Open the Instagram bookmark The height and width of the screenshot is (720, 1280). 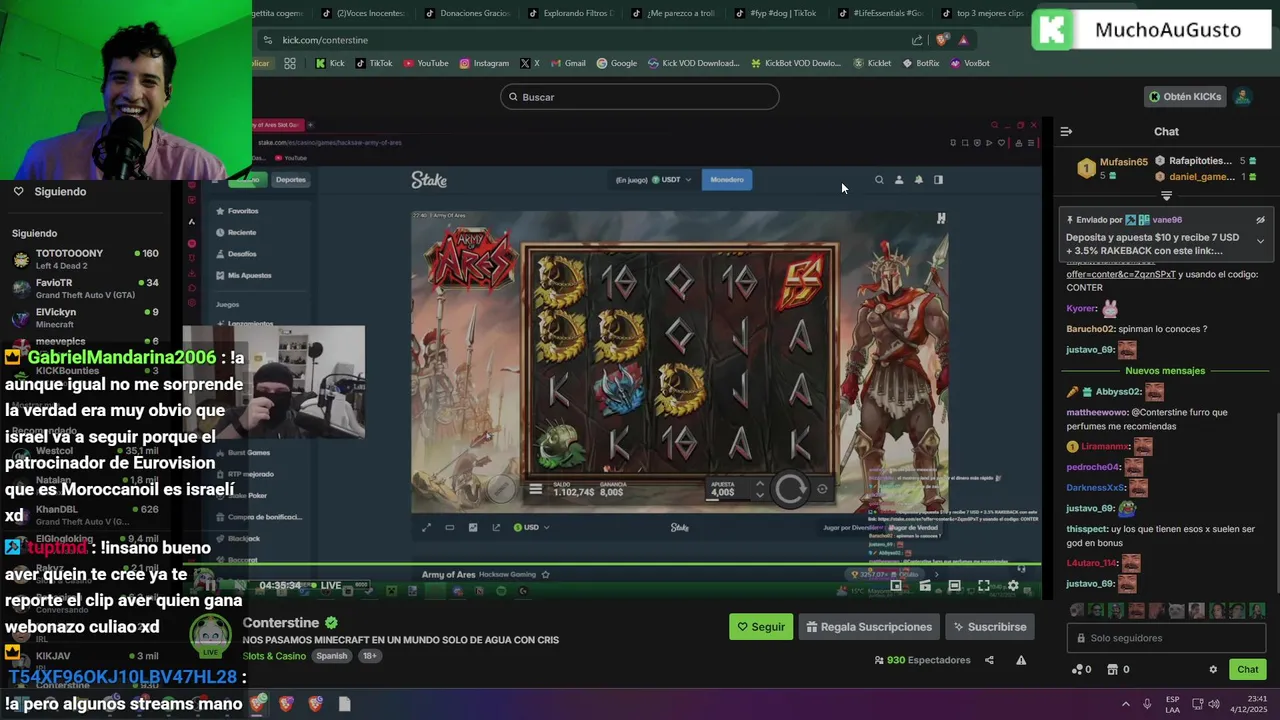pyautogui.click(x=484, y=63)
